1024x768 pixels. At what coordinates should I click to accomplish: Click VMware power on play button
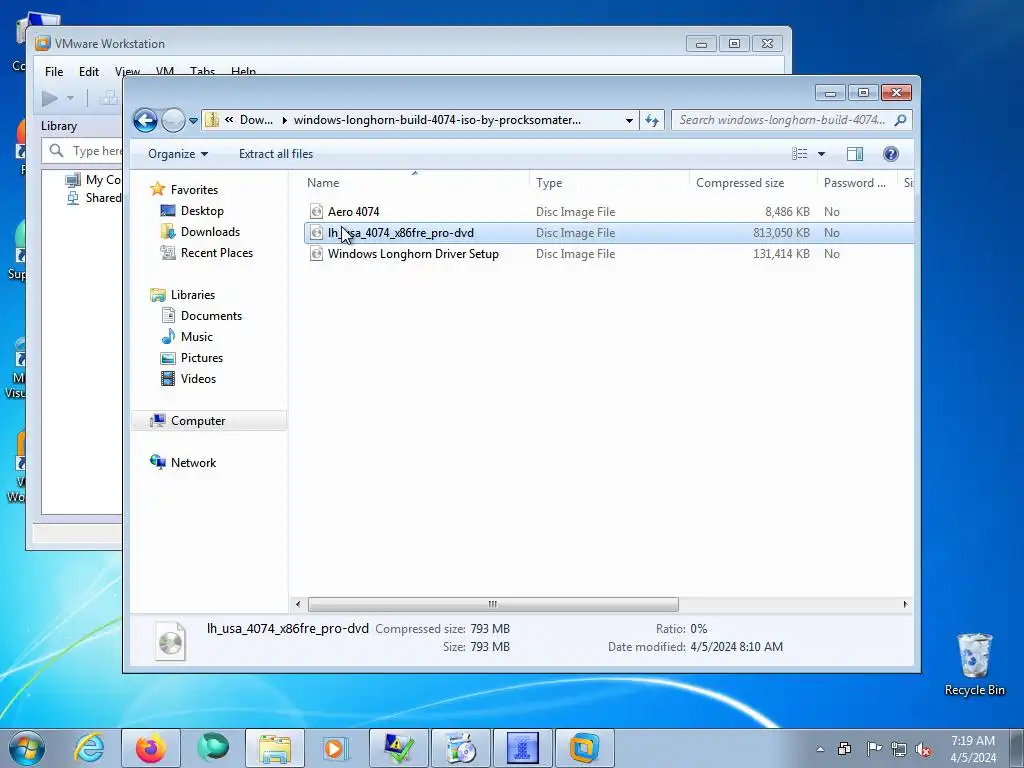50,99
